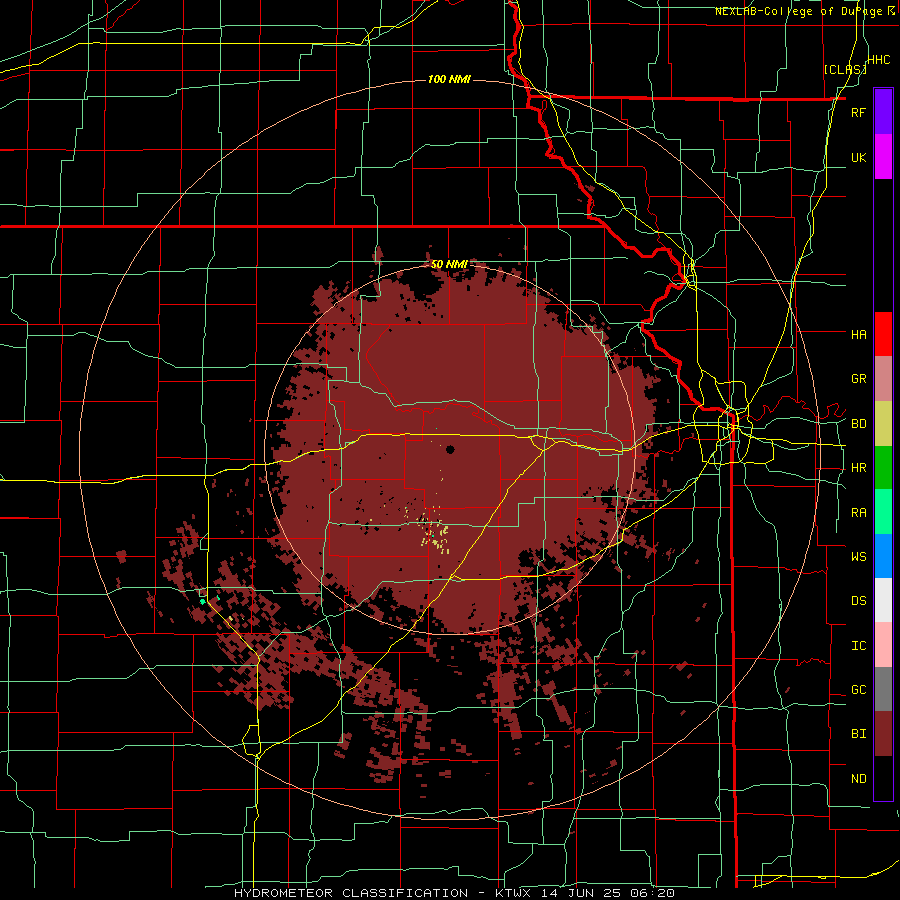Click the 50 NMI range ring label
Screen dimensions: 900x900
tap(449, 265)
